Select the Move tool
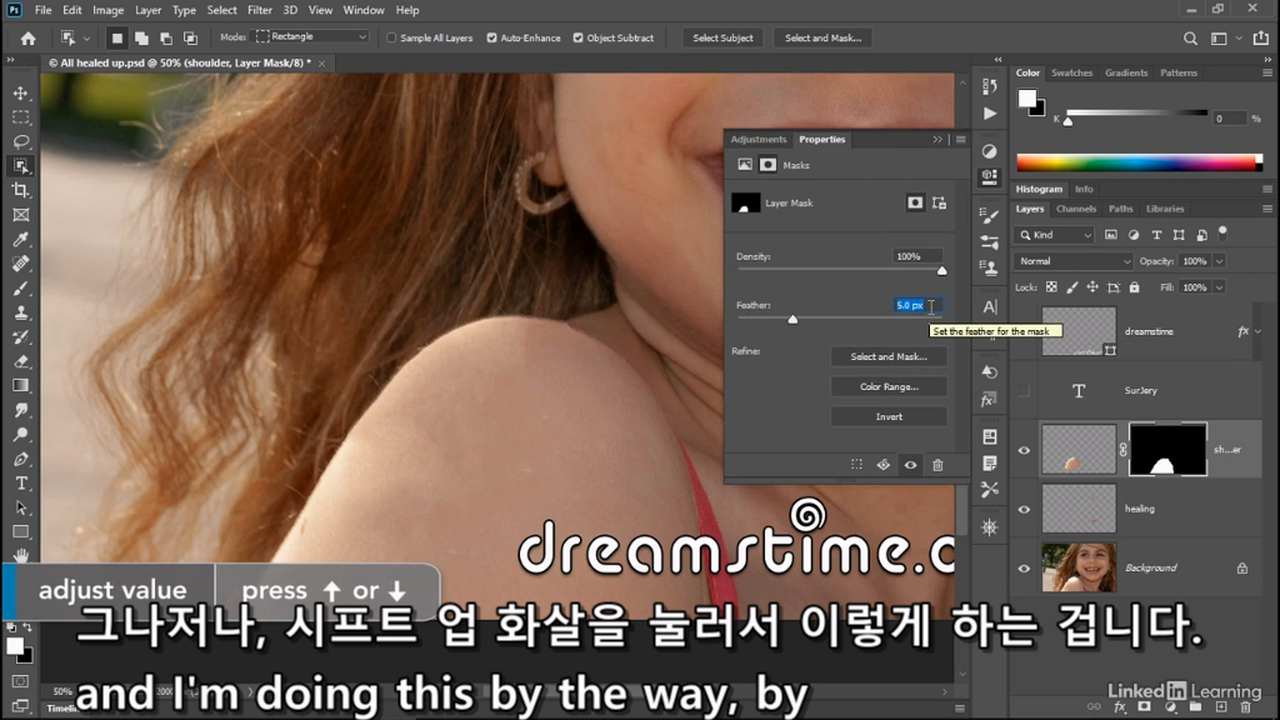 pos(21,93)
